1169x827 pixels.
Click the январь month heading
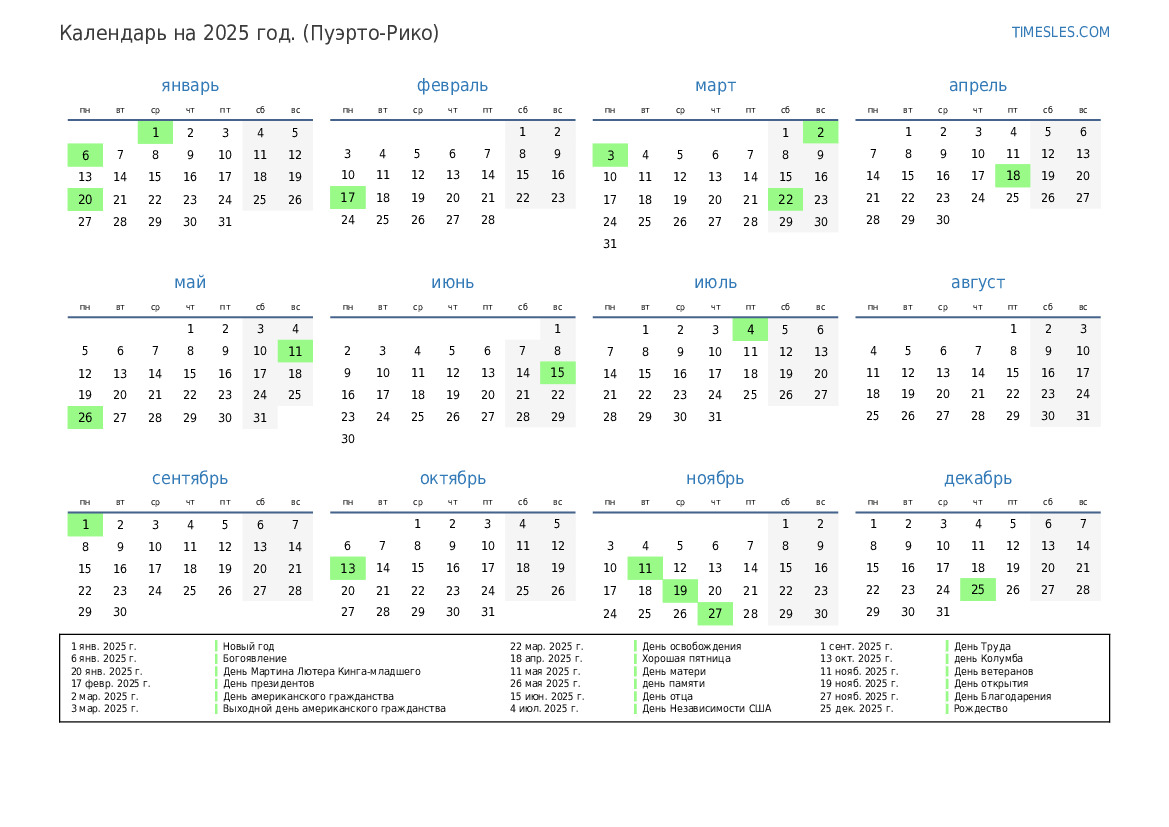[x=190, y=86]
